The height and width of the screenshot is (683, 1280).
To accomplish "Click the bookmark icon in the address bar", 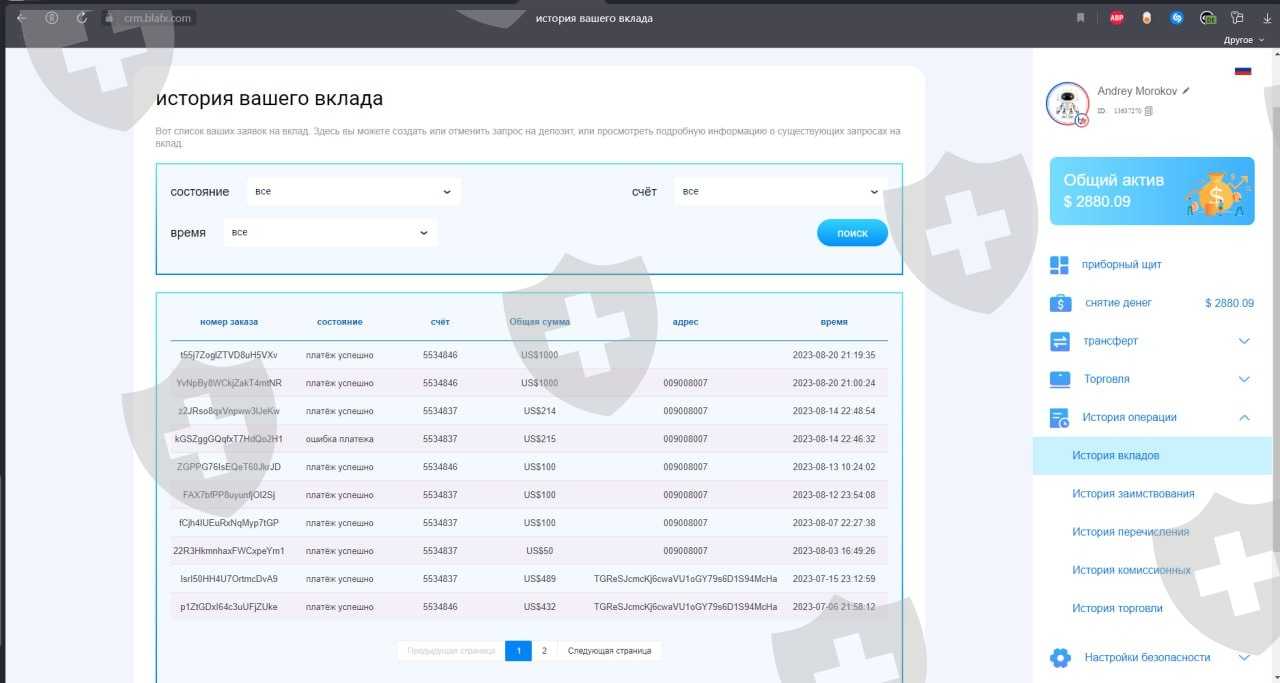I will click(x=1080, y=18).
